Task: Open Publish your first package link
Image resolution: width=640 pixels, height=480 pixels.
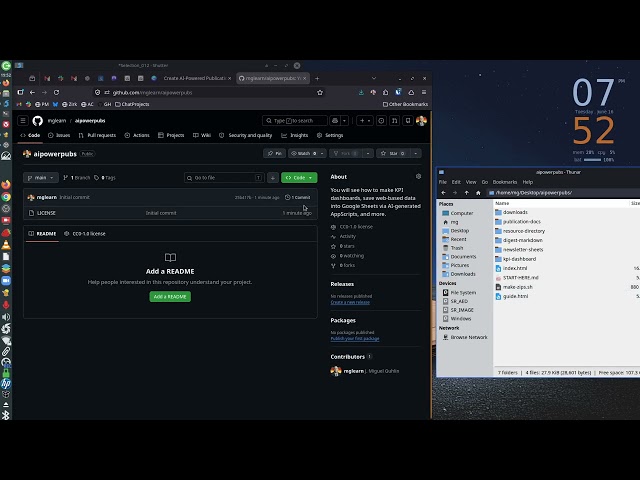Action: coord(355,339)
